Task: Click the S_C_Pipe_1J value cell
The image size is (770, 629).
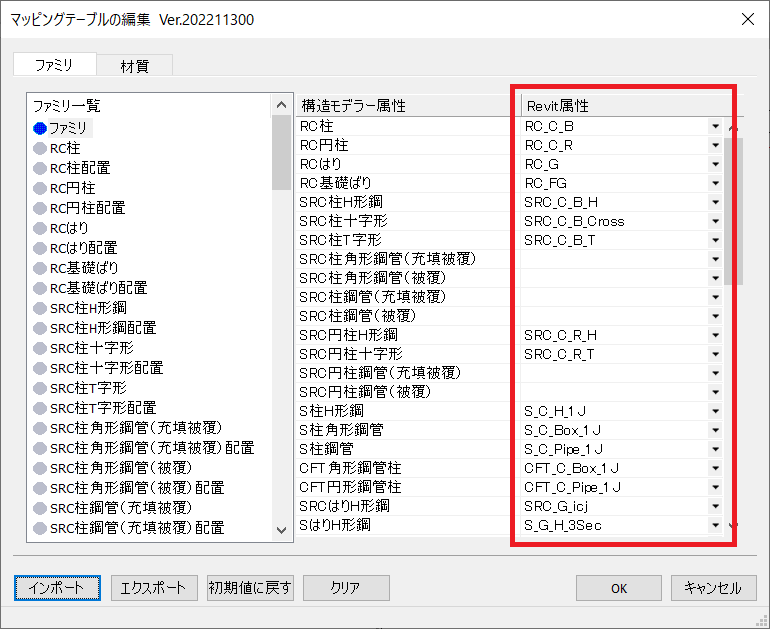Action: 615,449
